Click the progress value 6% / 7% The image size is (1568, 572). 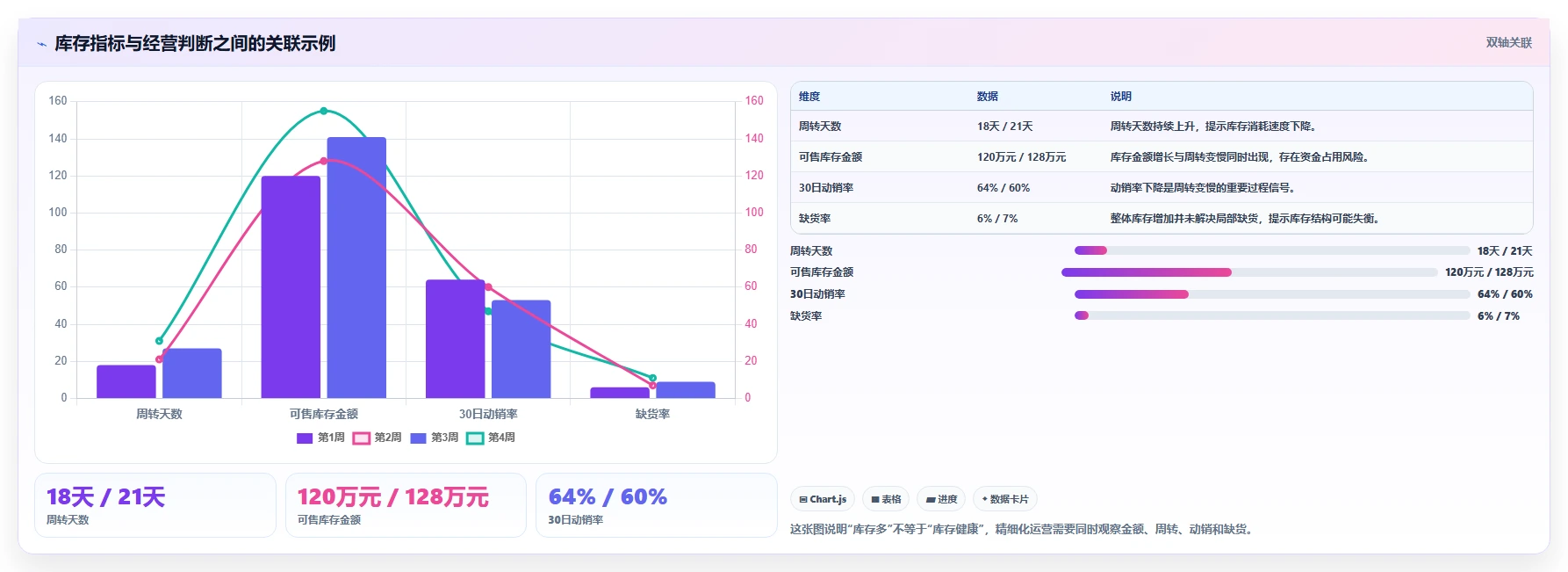coord(1499,316)
